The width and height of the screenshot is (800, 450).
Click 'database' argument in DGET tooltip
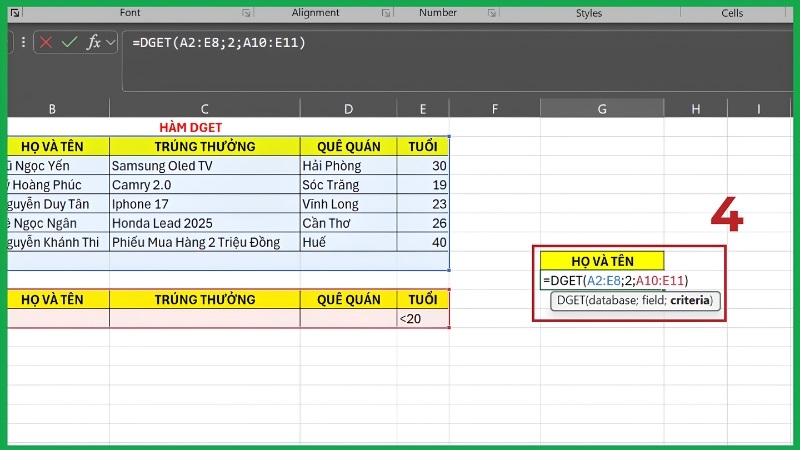[611, 300]
